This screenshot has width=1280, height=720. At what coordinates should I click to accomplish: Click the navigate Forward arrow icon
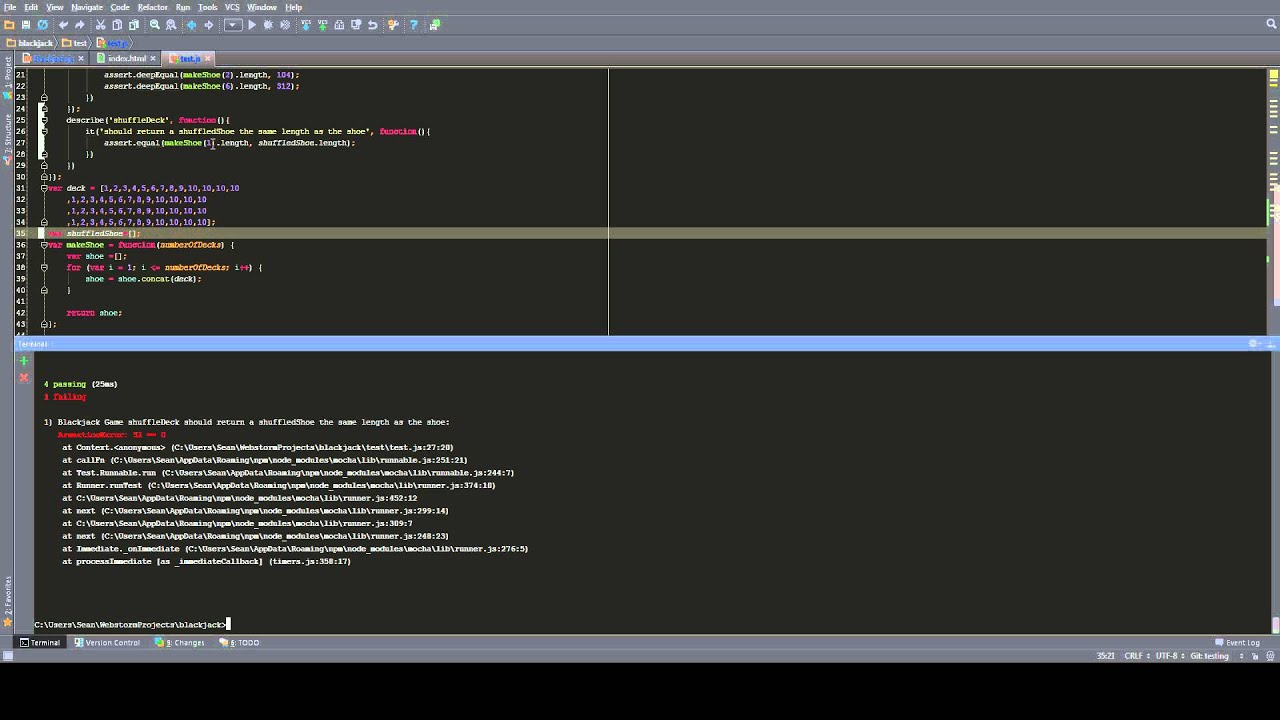point(209,25)
